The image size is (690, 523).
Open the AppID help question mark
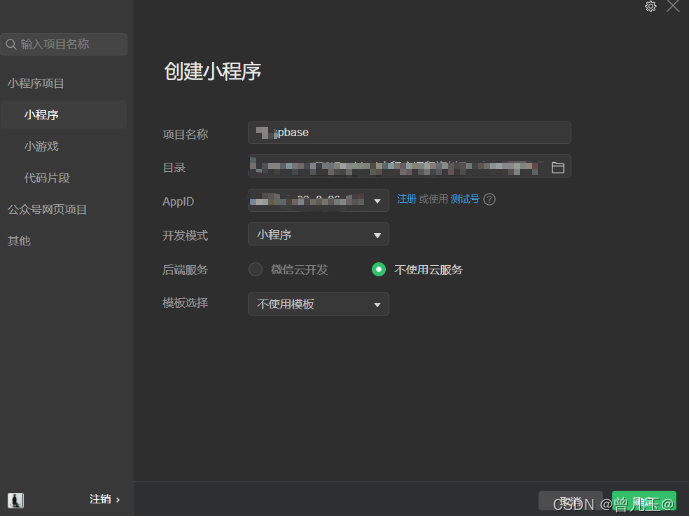(x=489, y=199)
